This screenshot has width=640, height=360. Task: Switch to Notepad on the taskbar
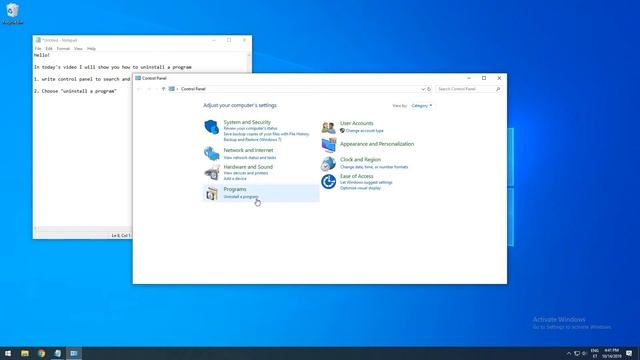pyautogui.click(x=58, y=353)
